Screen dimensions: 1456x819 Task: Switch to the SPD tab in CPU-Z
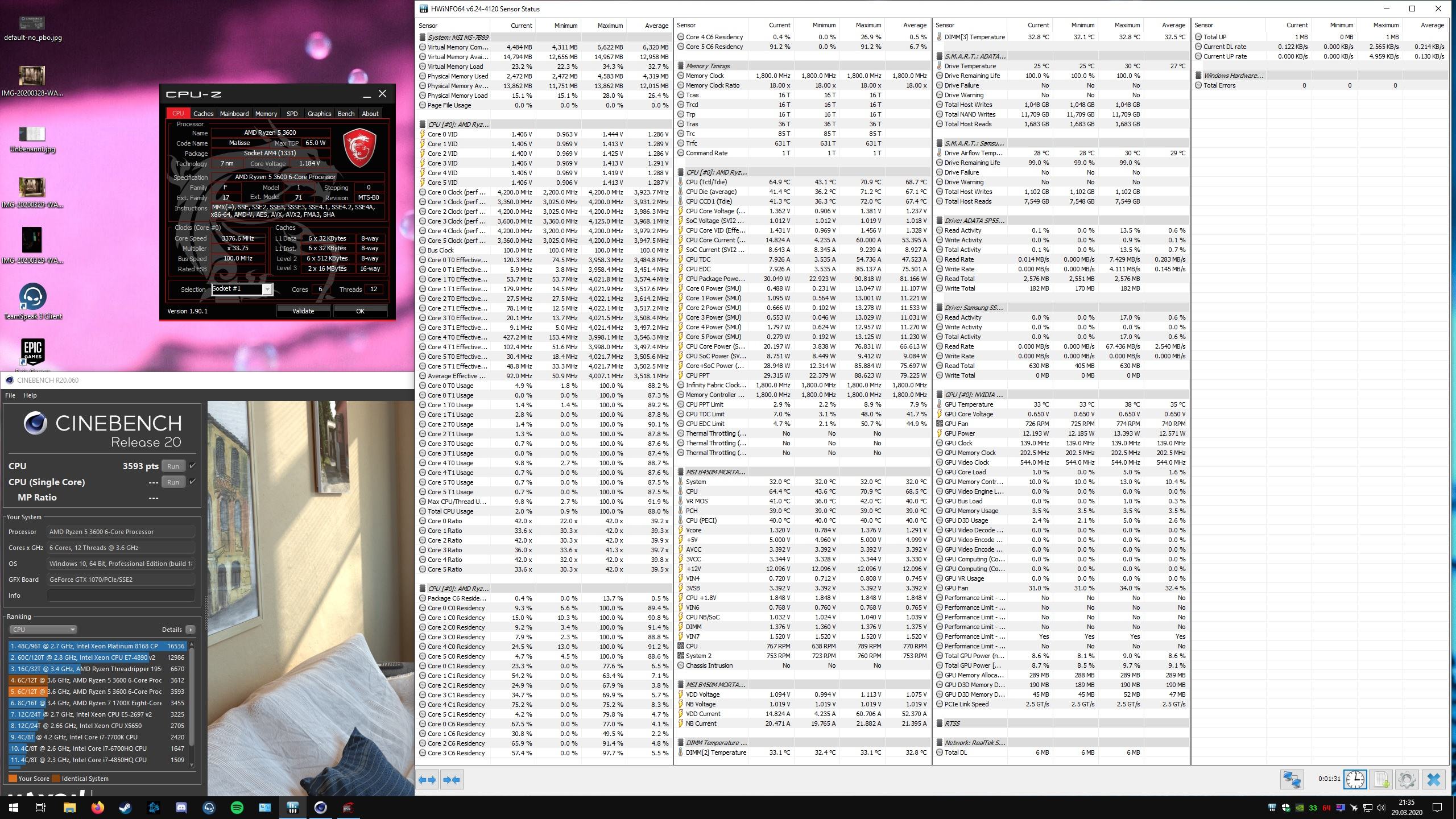click(292, 114)
